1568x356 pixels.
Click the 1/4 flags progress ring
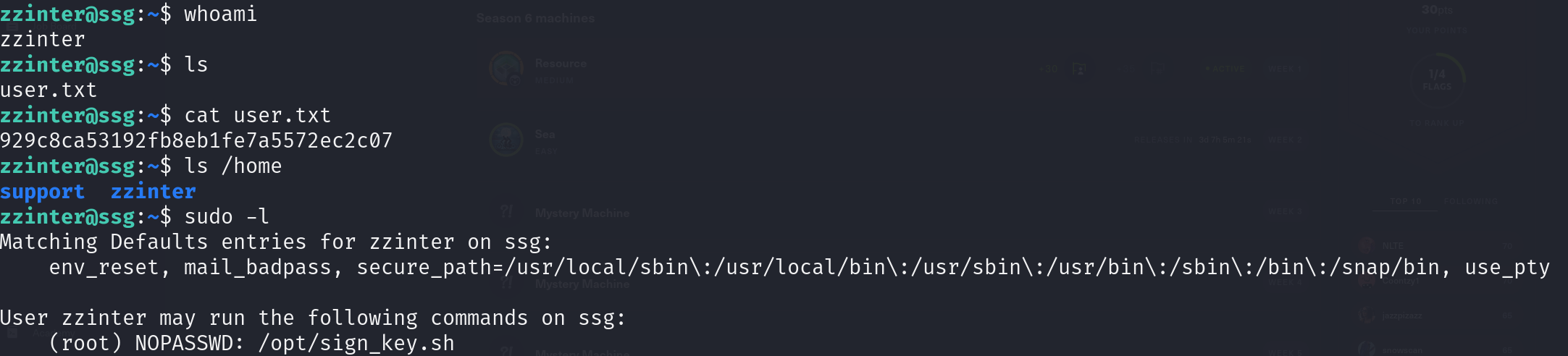coord(1437,79)
